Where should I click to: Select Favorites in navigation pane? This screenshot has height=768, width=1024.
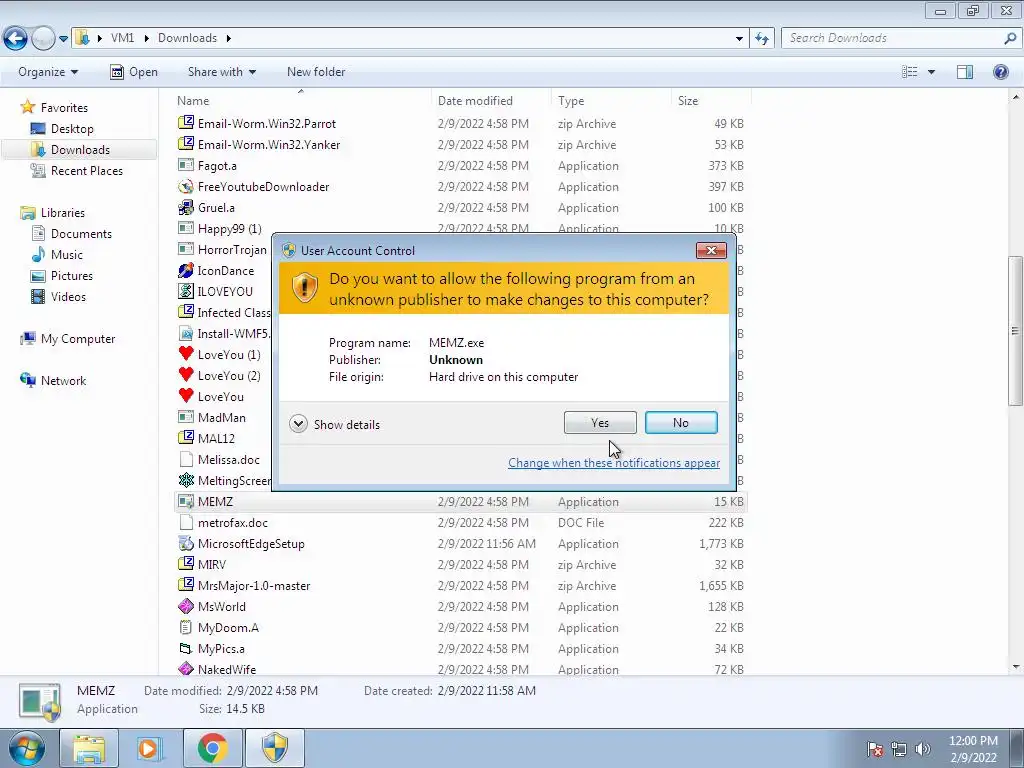pos(55,108)
